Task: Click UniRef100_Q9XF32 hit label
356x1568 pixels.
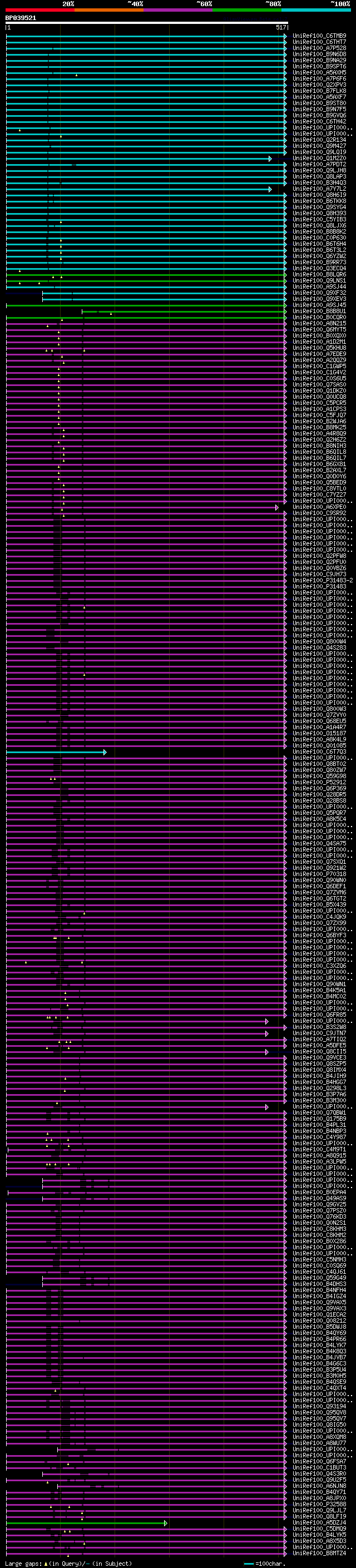Action: click(319, 293)
